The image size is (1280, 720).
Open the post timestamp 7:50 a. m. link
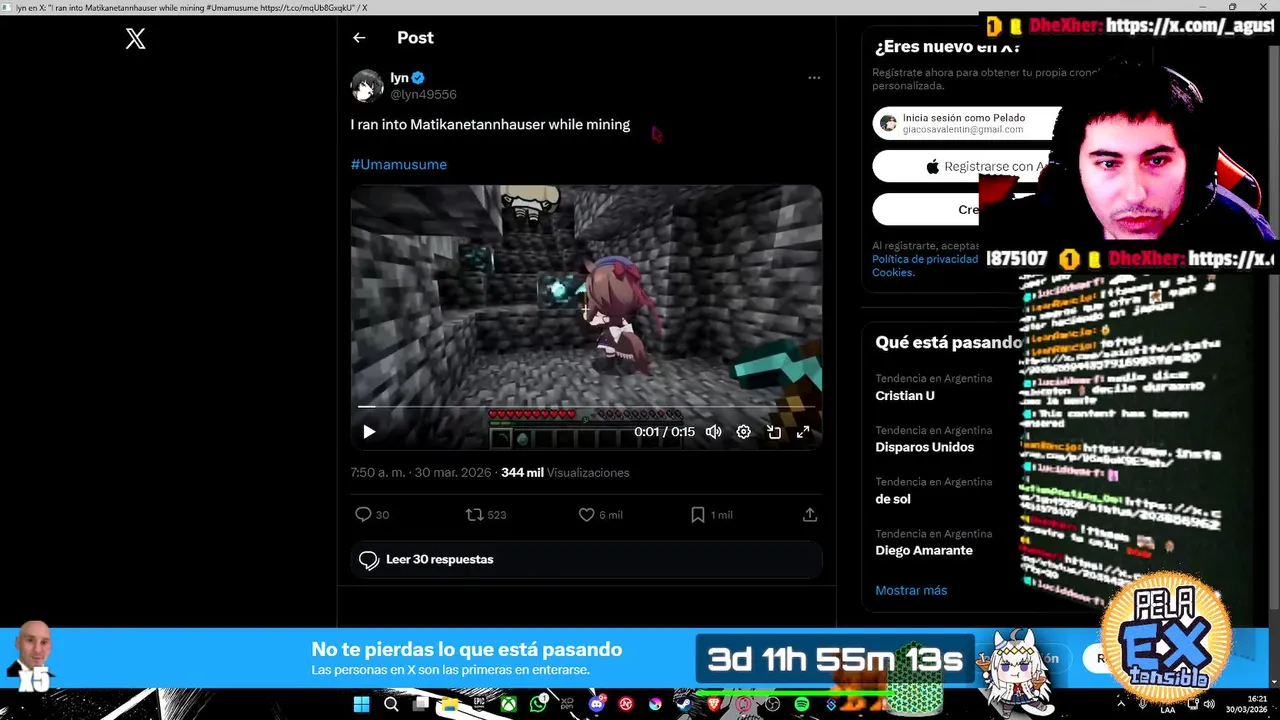click(419, 472)
